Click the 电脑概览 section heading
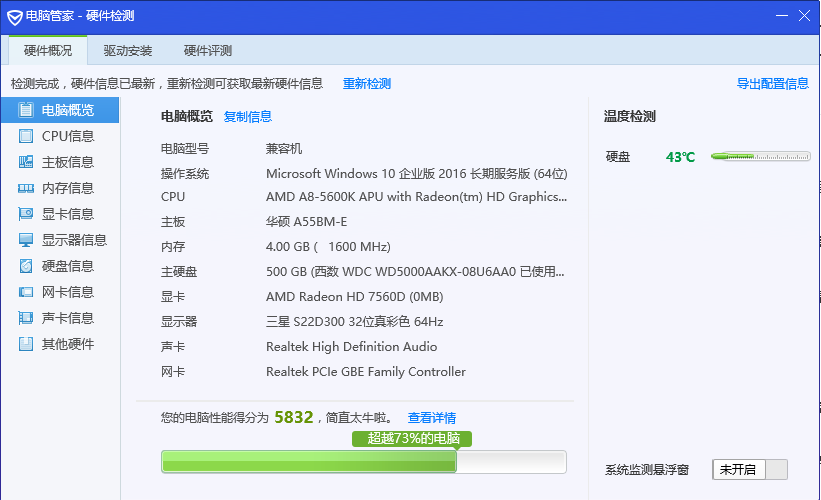Screen dimensions: 821x500 (187, 116)
